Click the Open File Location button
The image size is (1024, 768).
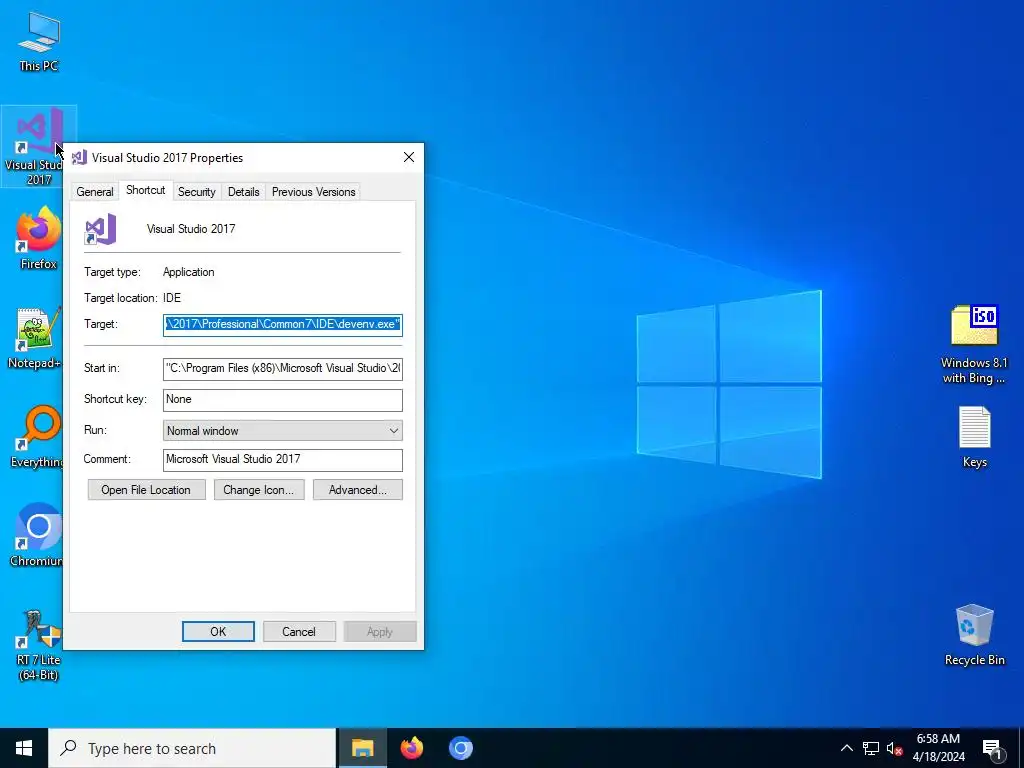(x=146, y=490)
